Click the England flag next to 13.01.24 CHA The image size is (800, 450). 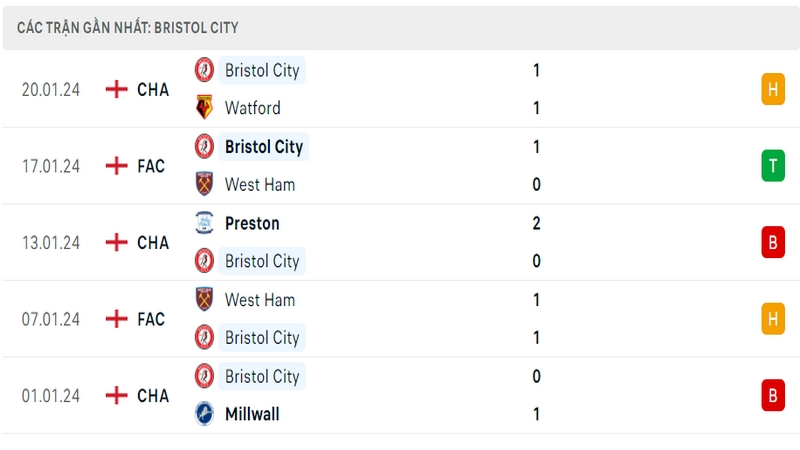tap(116, 242)
